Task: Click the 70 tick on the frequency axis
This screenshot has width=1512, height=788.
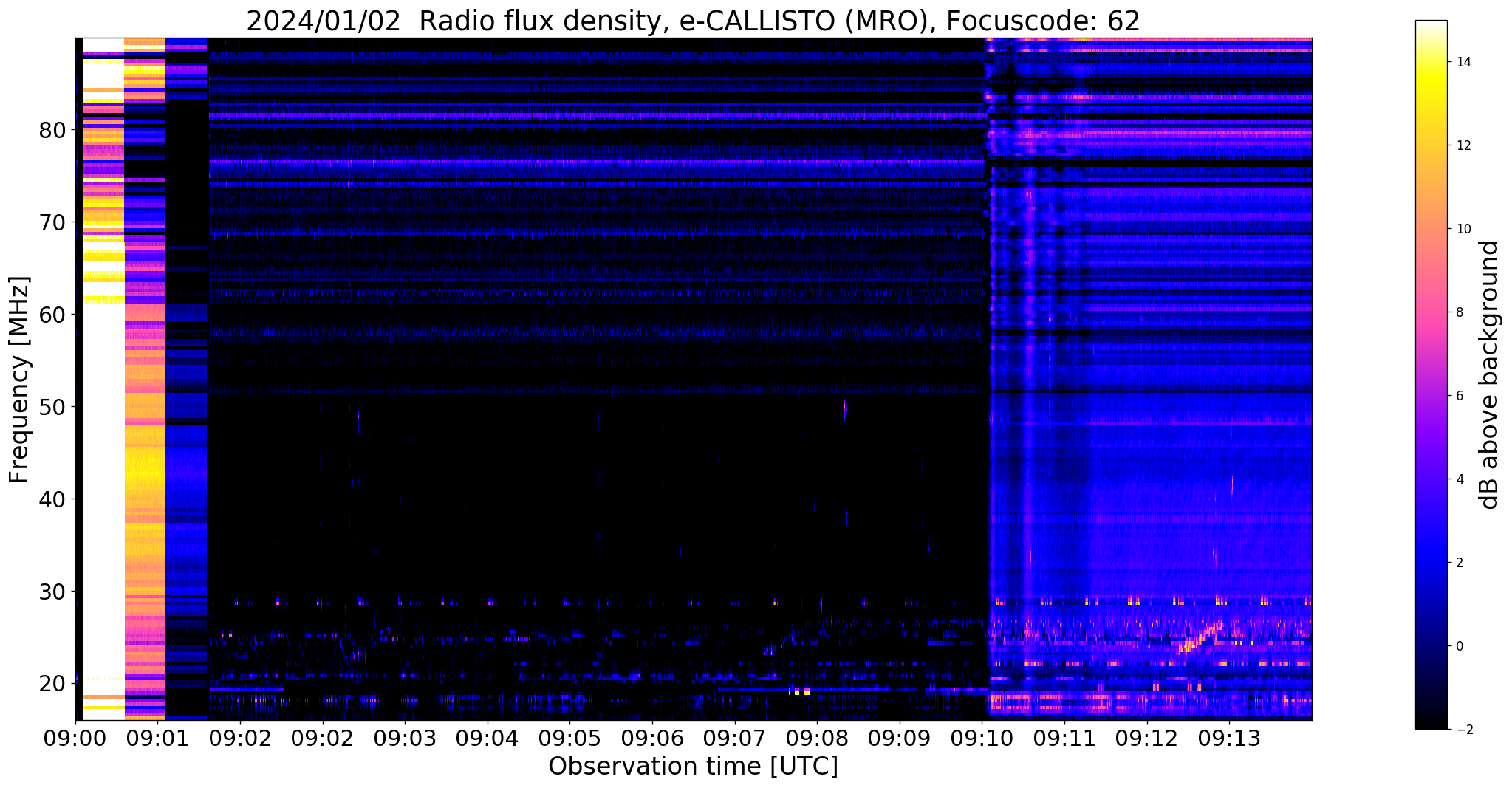Action: click(53, 222)
